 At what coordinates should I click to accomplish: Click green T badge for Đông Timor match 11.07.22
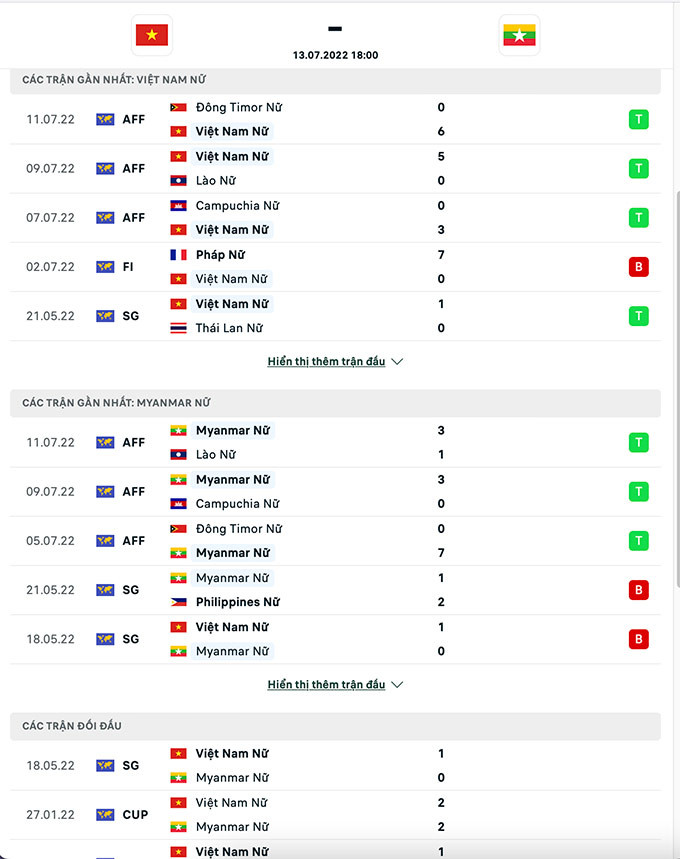click(638, 120)
